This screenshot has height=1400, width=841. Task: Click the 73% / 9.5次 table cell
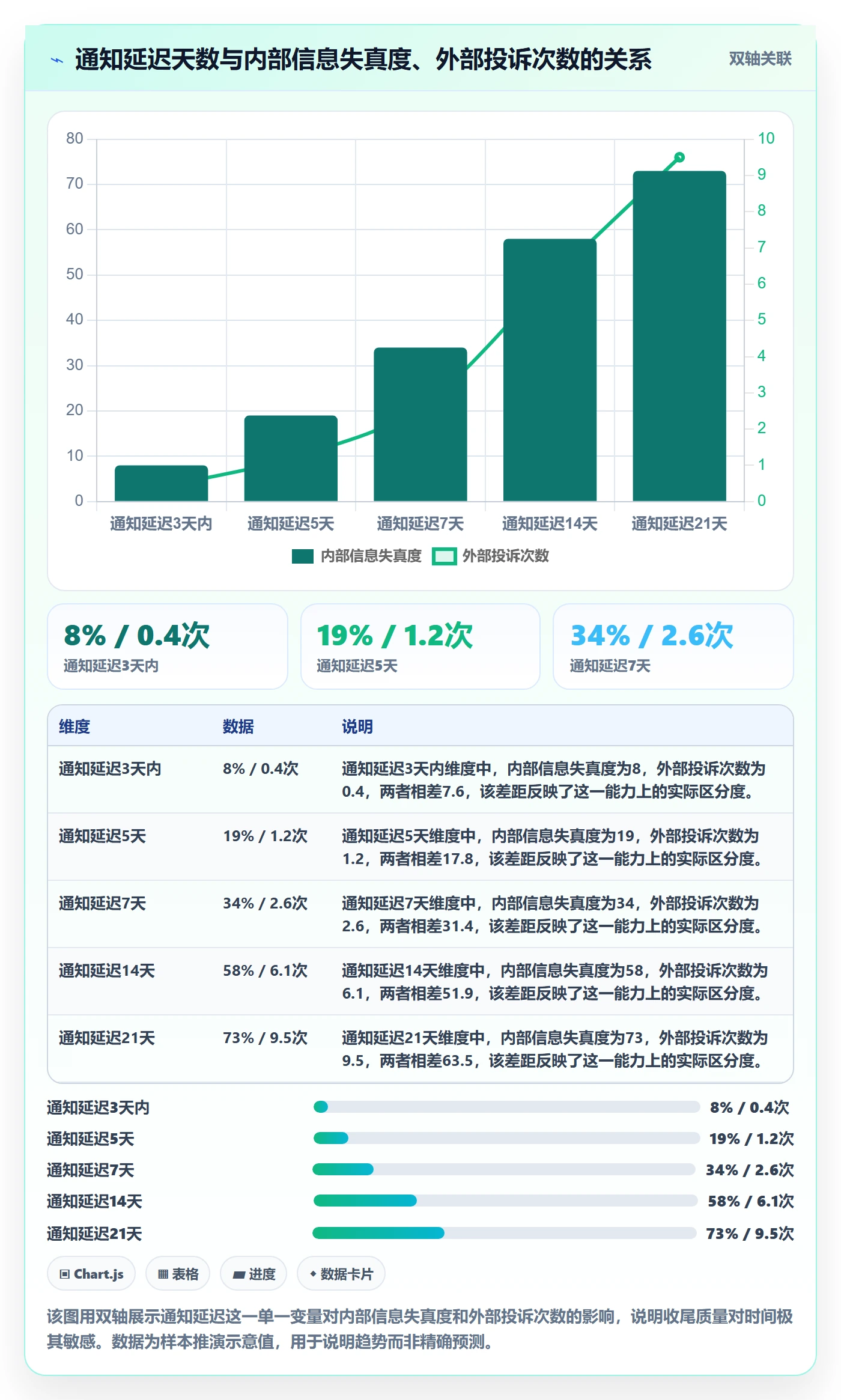pos(265,1038)
